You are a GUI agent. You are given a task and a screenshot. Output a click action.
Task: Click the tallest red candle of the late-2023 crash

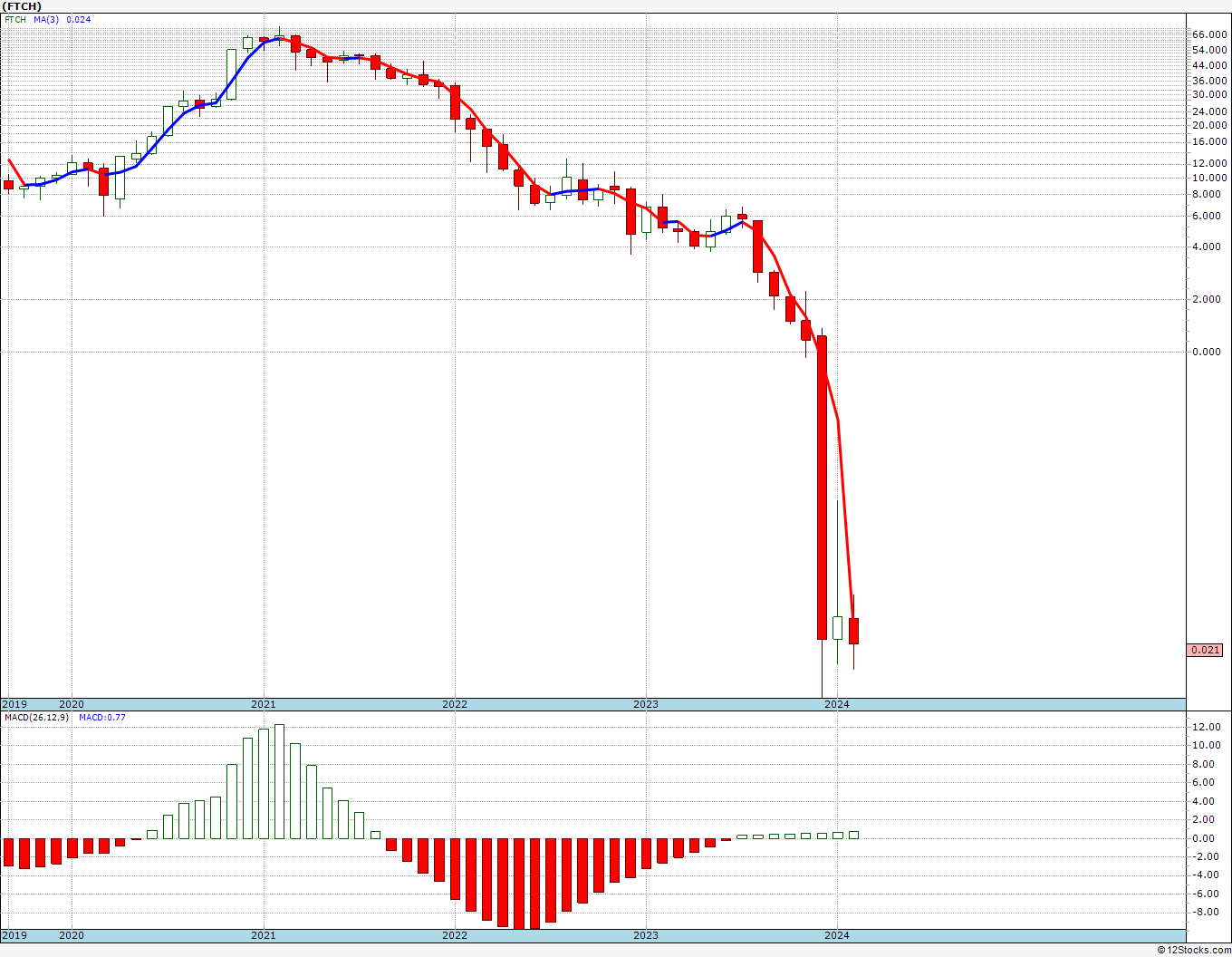tap(822, 488)
